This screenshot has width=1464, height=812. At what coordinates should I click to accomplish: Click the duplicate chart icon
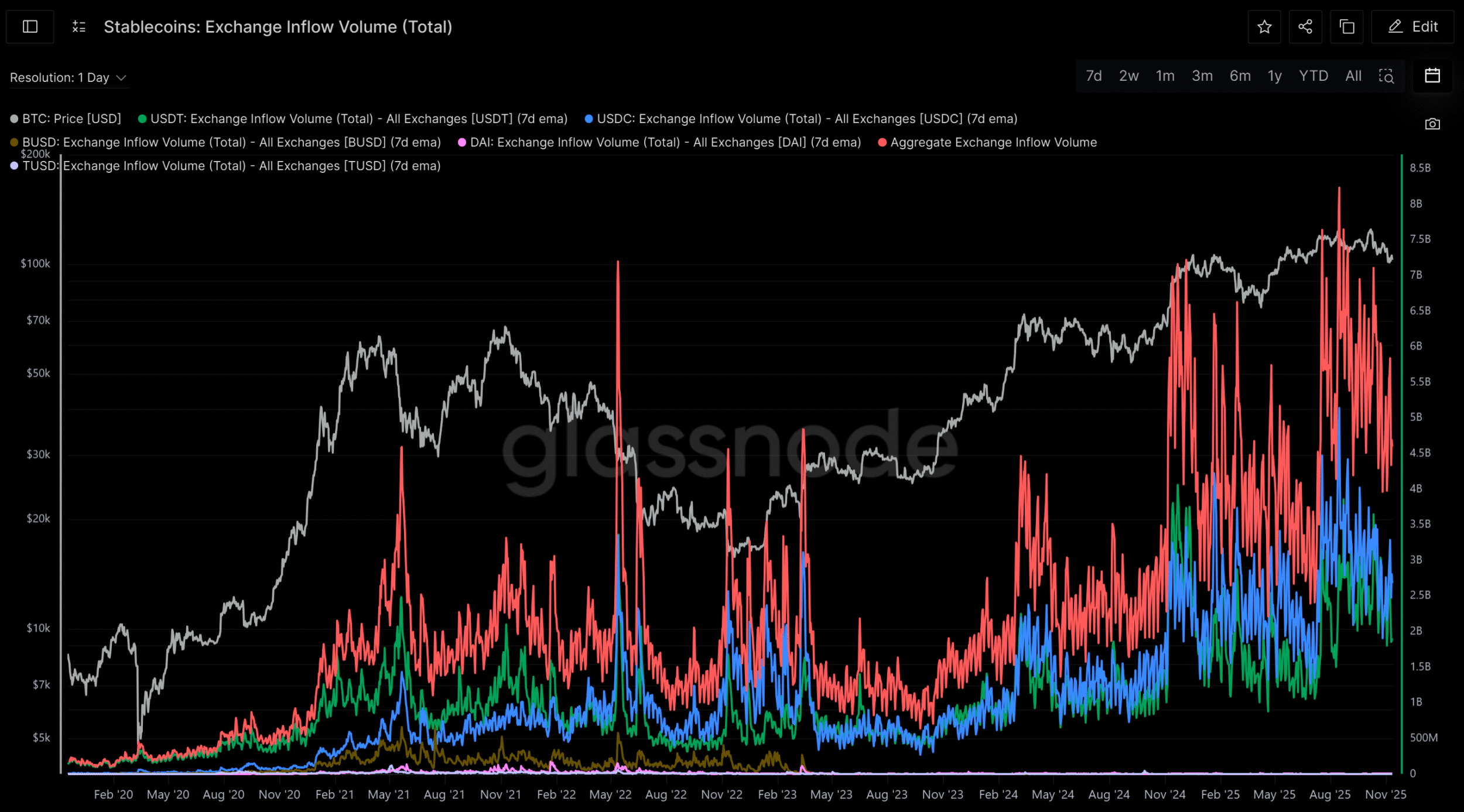pos(1347,27)
